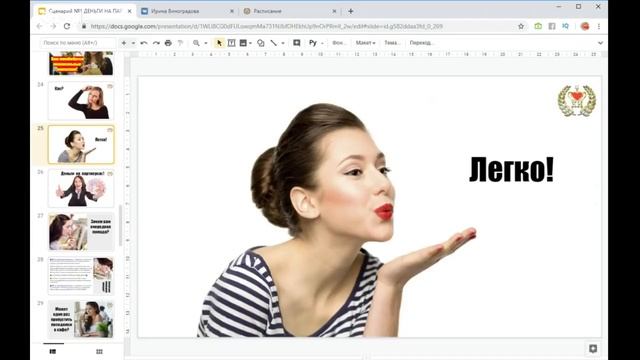Select the line tool
This screenshot has height=360, width=640.
pos(273,43)
